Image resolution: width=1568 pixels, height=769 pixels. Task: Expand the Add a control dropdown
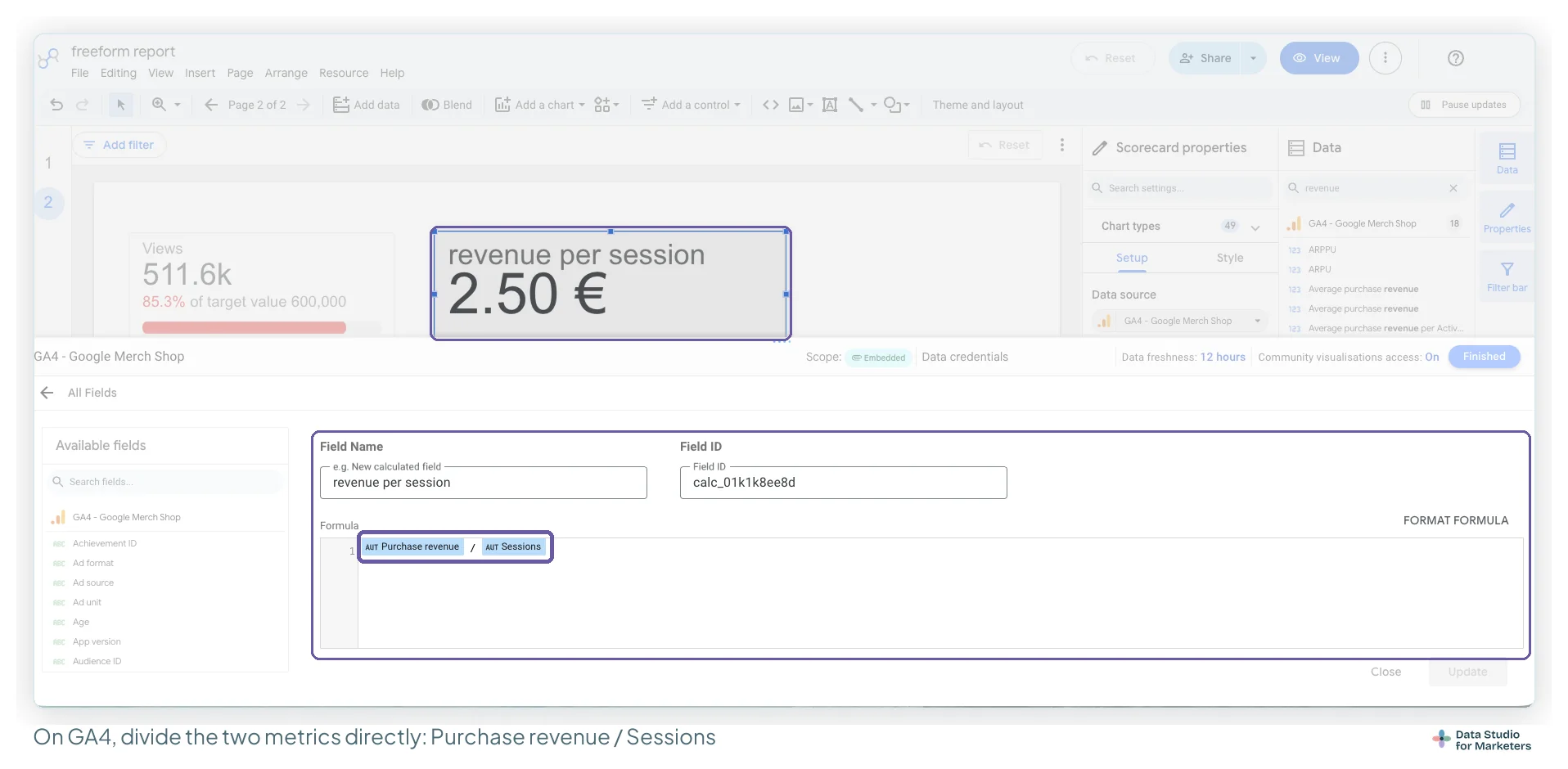(x=737, y=105)
